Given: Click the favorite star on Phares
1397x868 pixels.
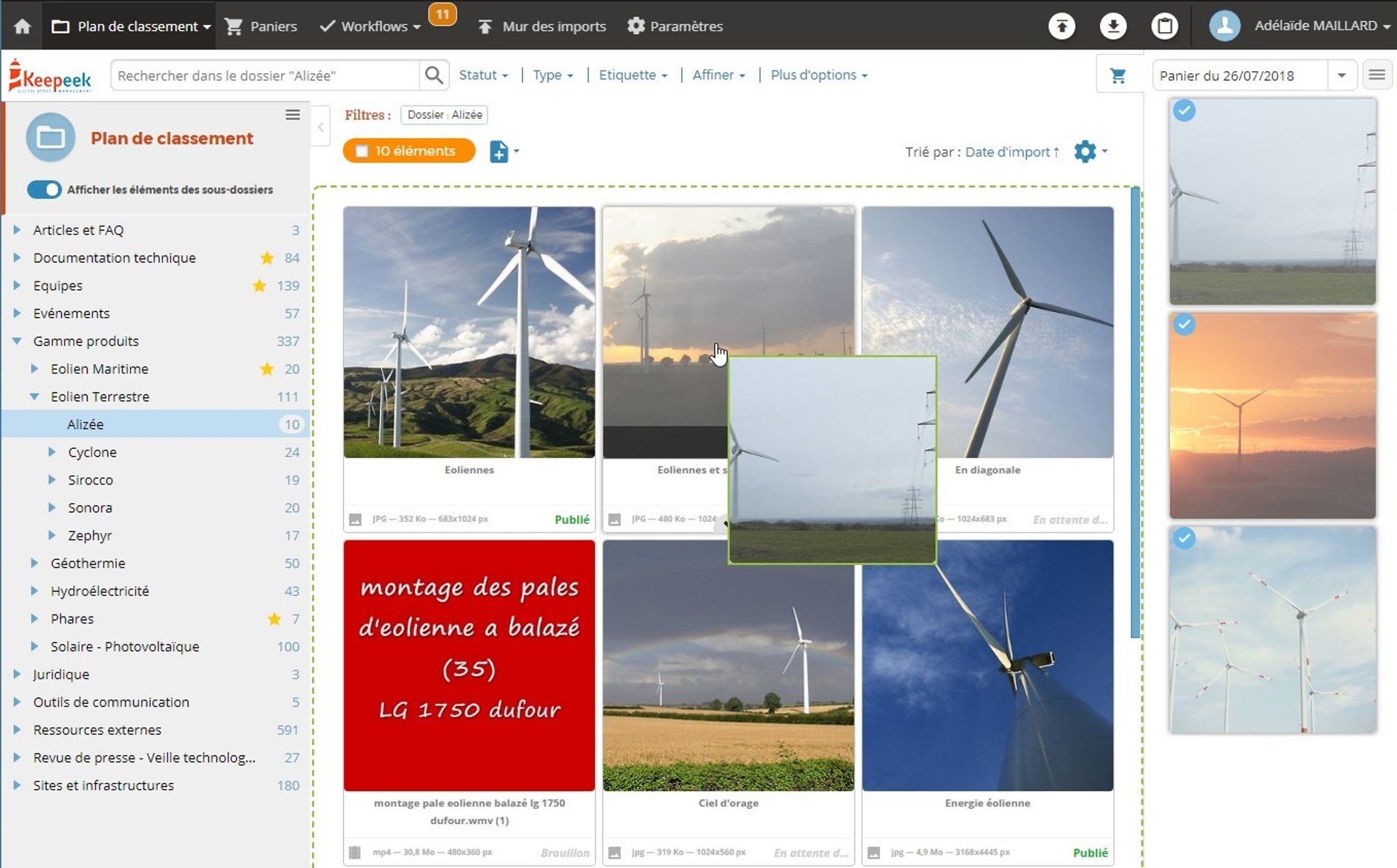Looking at the screenshot, I should point(275,619).
